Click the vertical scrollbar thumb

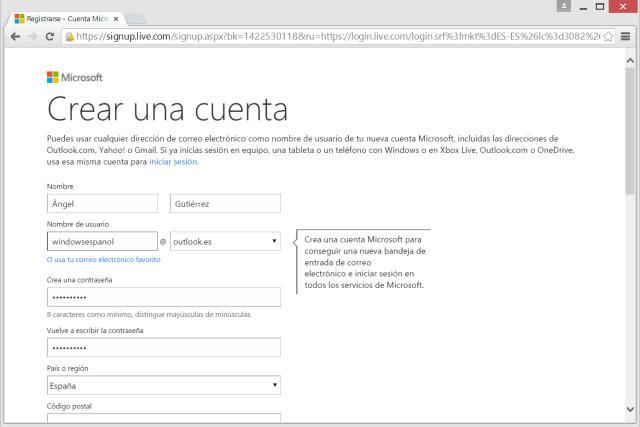630,131
